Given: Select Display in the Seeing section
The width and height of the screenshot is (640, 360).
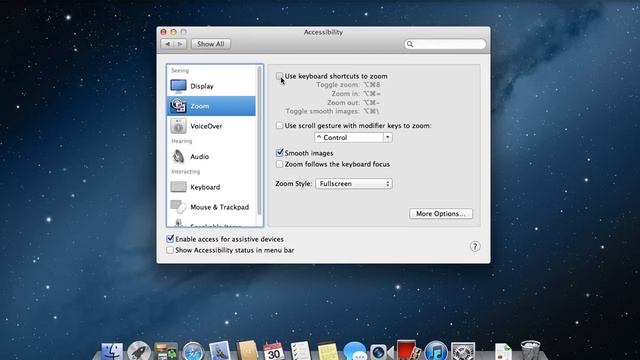Looking at the screenshot, I should coord(211,86).
